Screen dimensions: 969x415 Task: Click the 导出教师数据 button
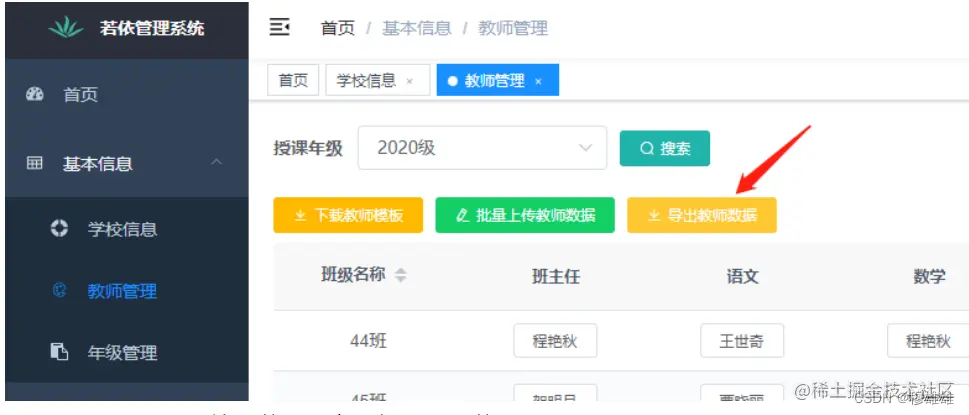coord(701,215)
